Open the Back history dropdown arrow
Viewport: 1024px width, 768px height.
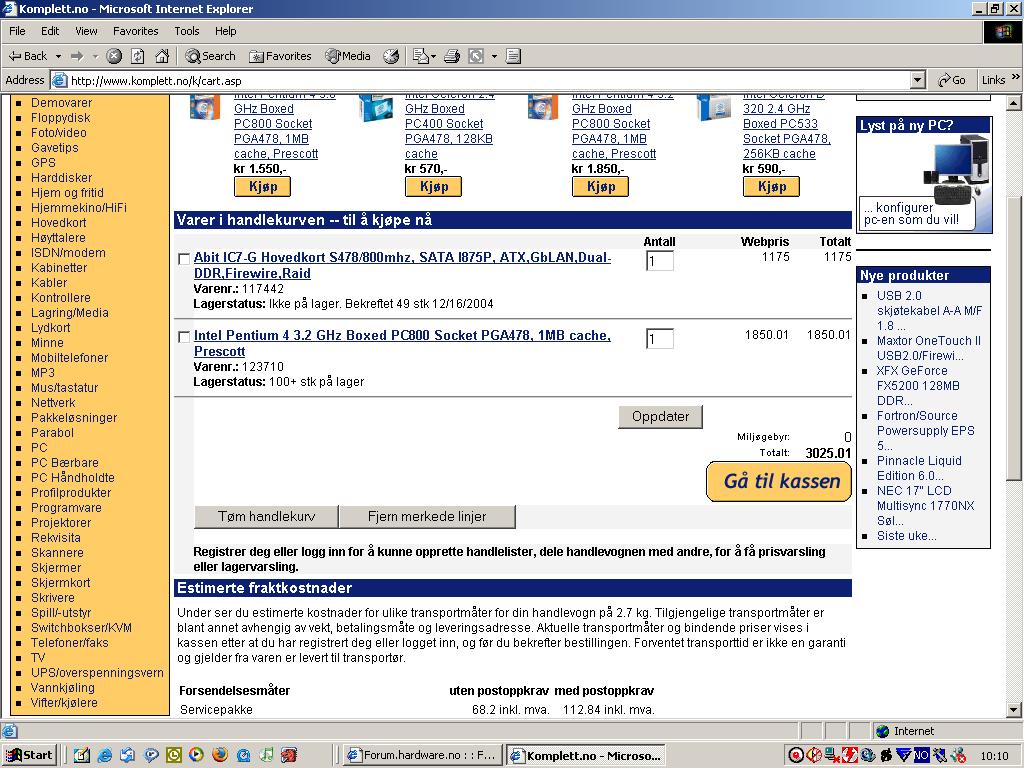58,56
